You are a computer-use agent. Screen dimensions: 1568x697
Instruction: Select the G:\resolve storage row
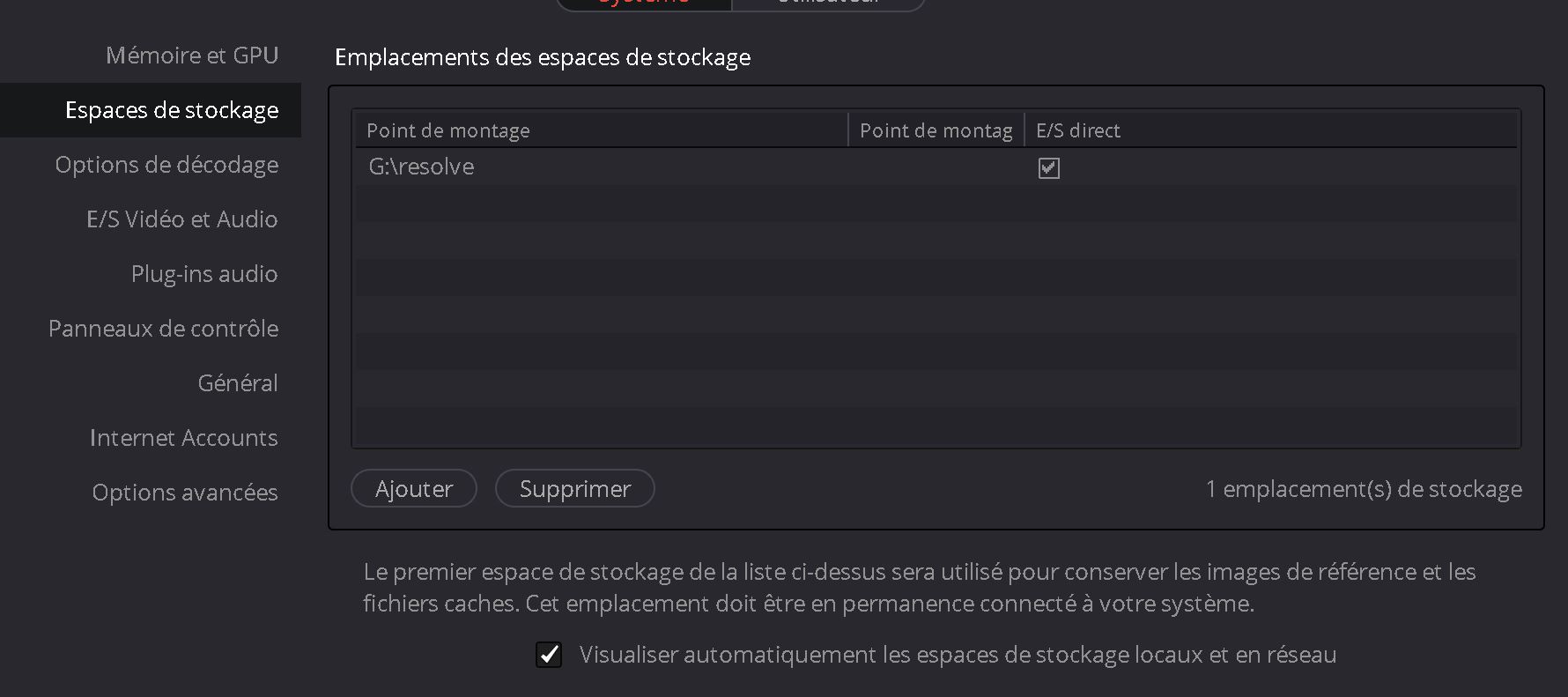936,167
